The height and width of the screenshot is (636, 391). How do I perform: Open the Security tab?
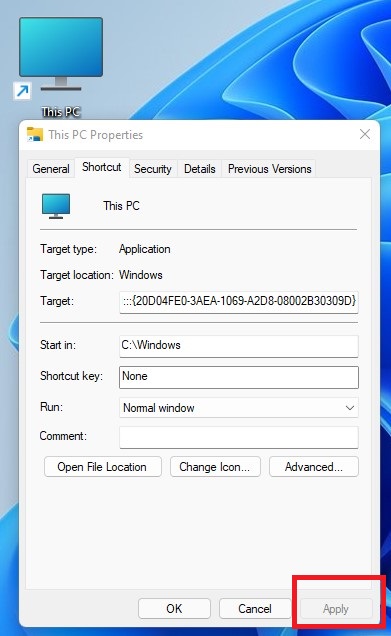[x=153, y=169]
